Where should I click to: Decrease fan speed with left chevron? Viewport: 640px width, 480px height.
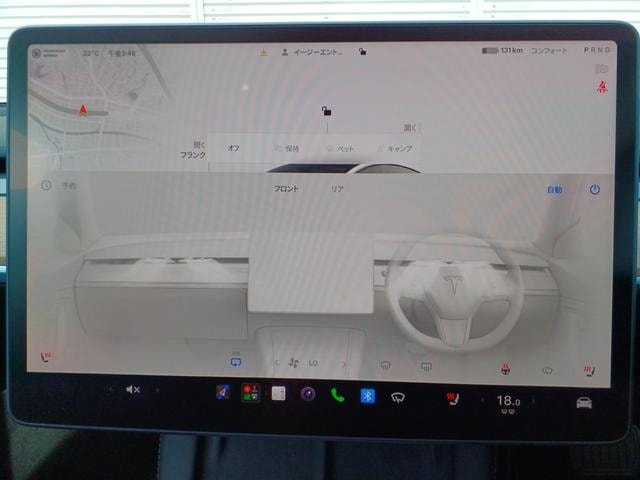pyautogui.click(x=277, y=362)
